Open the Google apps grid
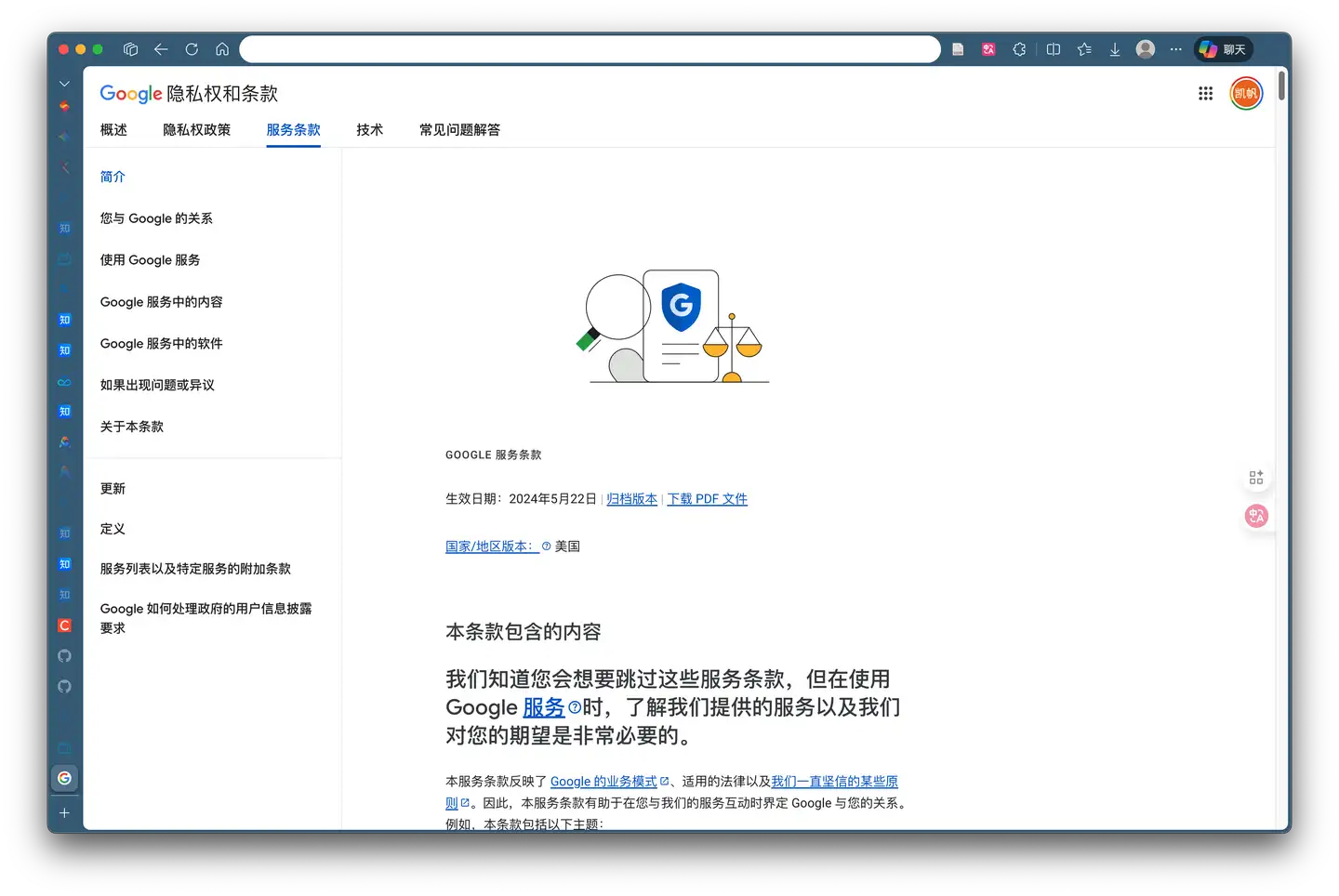The width and height of the screenshot is (1339, 896). click(x=1206, y=93)
